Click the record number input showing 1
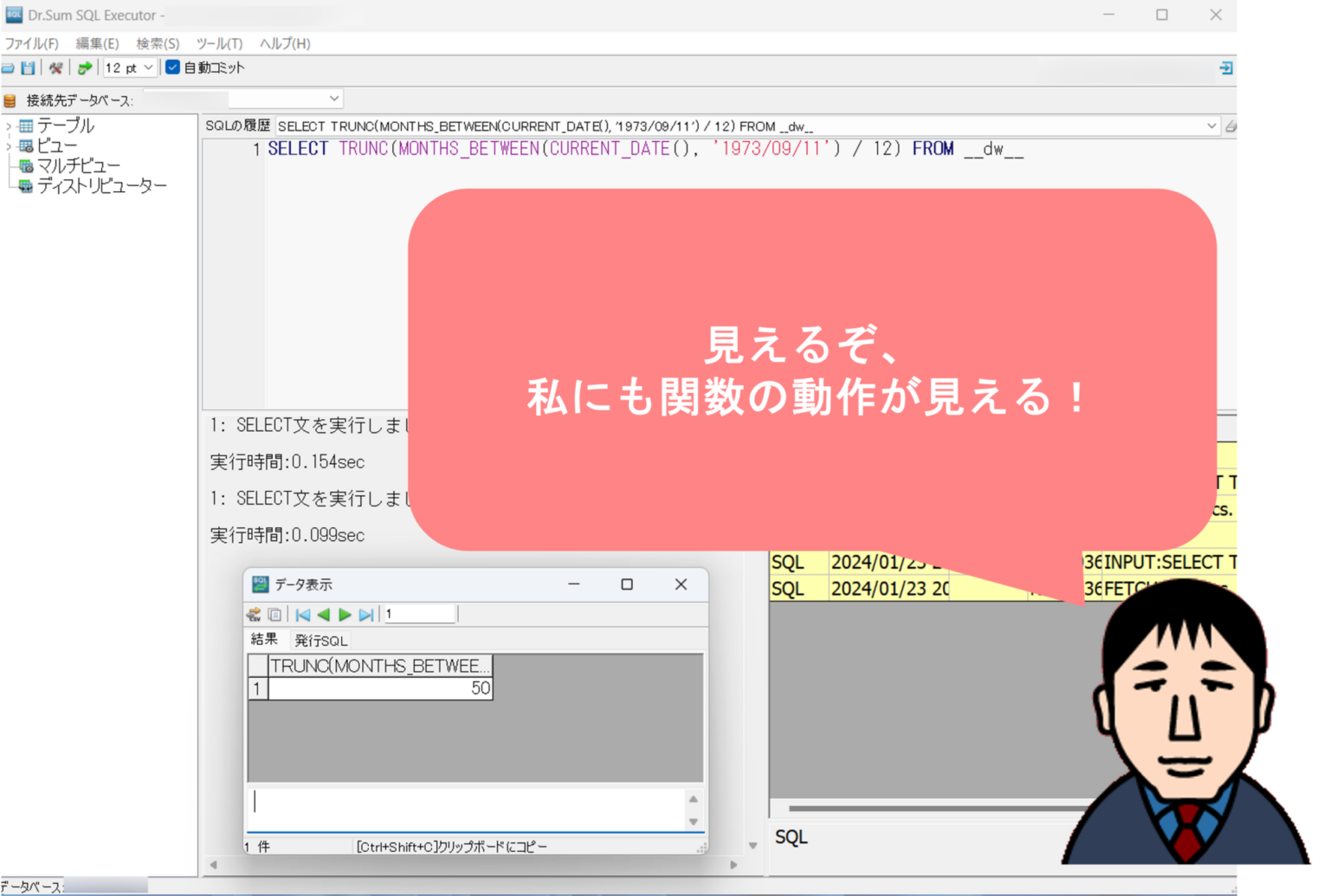Image resolution: width=1330 pixels, height=896 pixels. [x=418, y=614]
